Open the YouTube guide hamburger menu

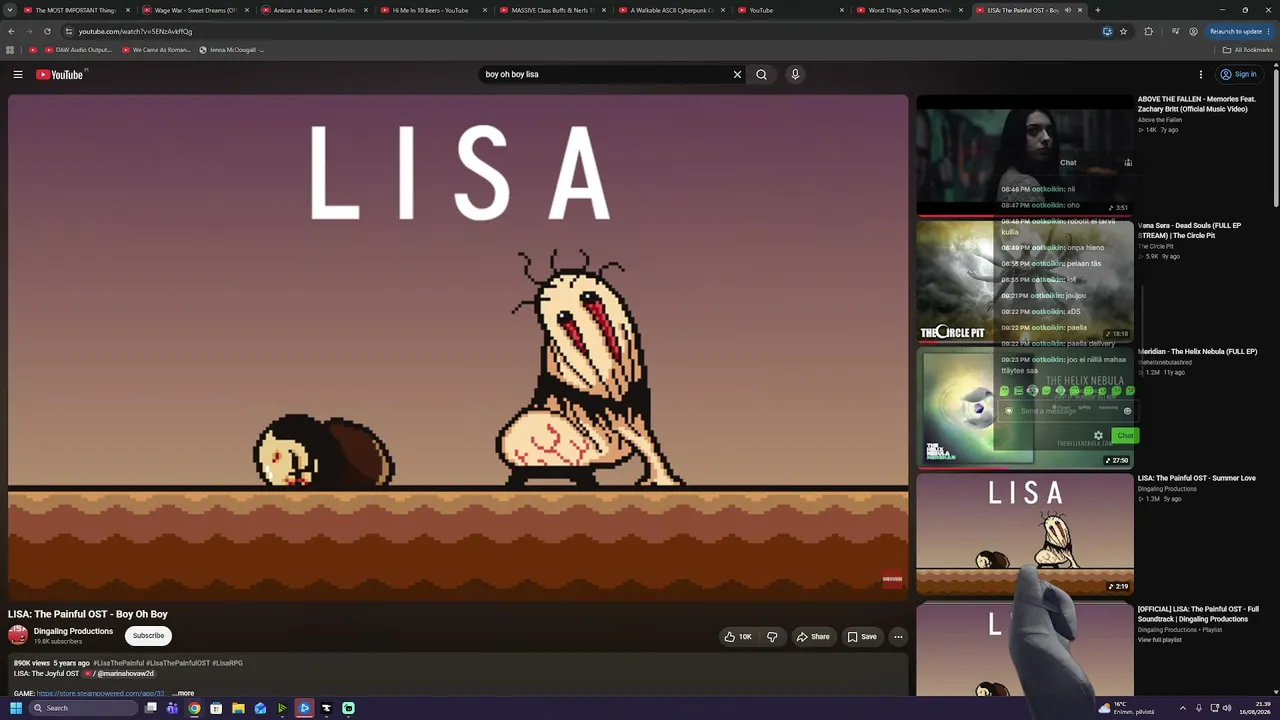point(18,74)
